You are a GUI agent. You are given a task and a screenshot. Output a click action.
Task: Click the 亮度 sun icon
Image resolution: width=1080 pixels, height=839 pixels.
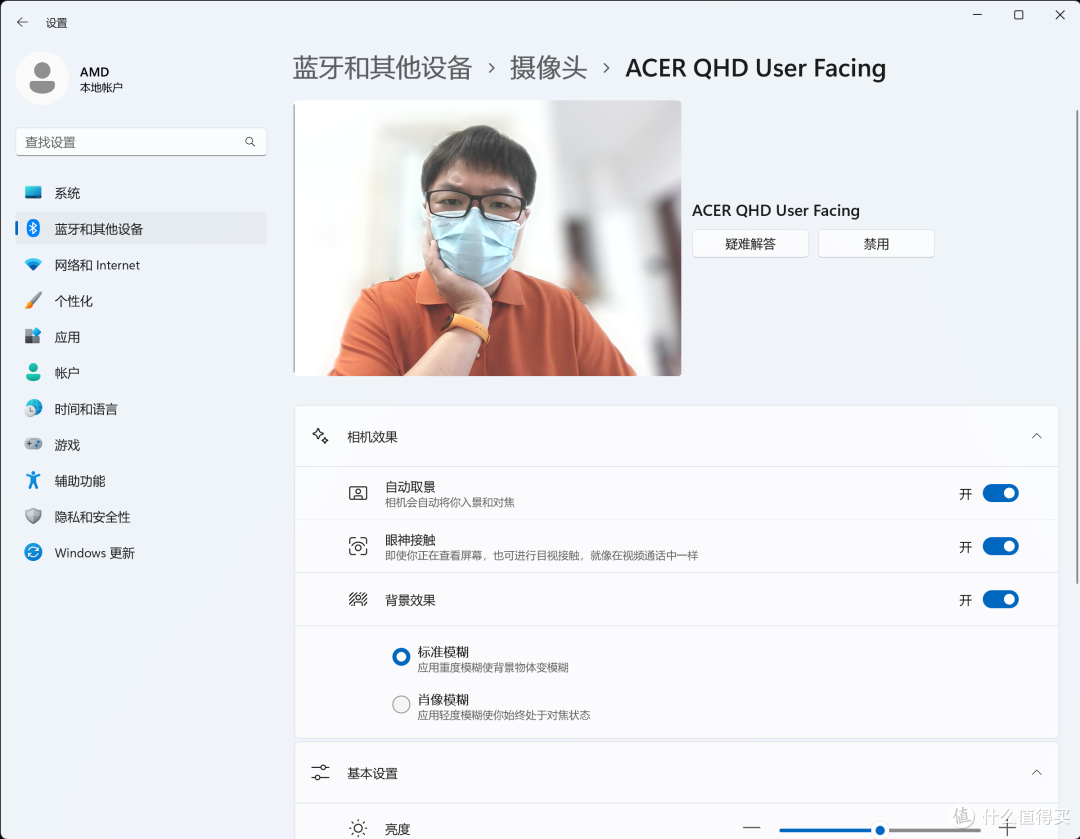358,828
